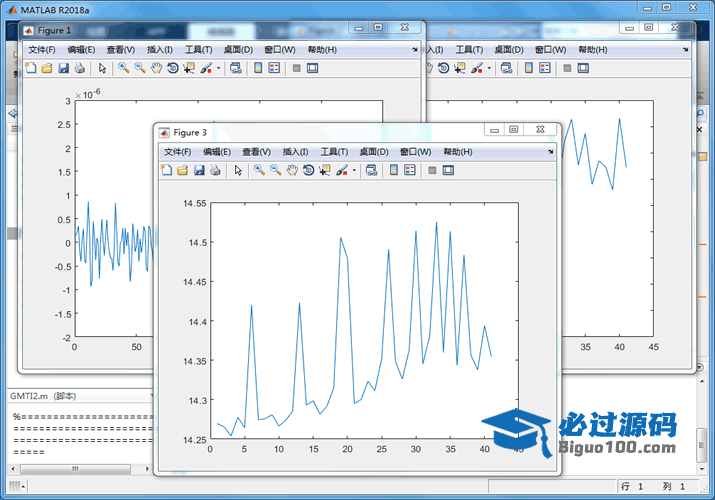The width and height of the screenshot is (715, 500).
Task: Click Print icon in Figure 1 toolbar
Action: coord(78,69)
